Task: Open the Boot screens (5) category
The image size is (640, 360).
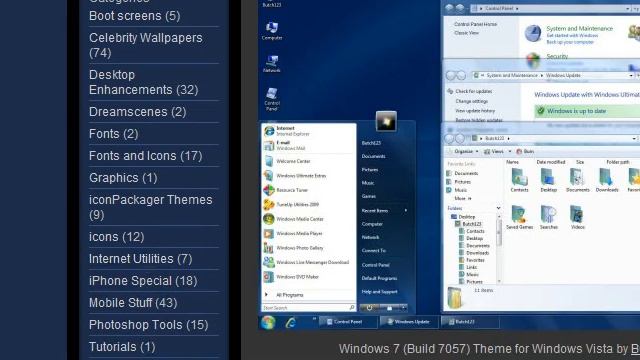Action: pos(135,16)
